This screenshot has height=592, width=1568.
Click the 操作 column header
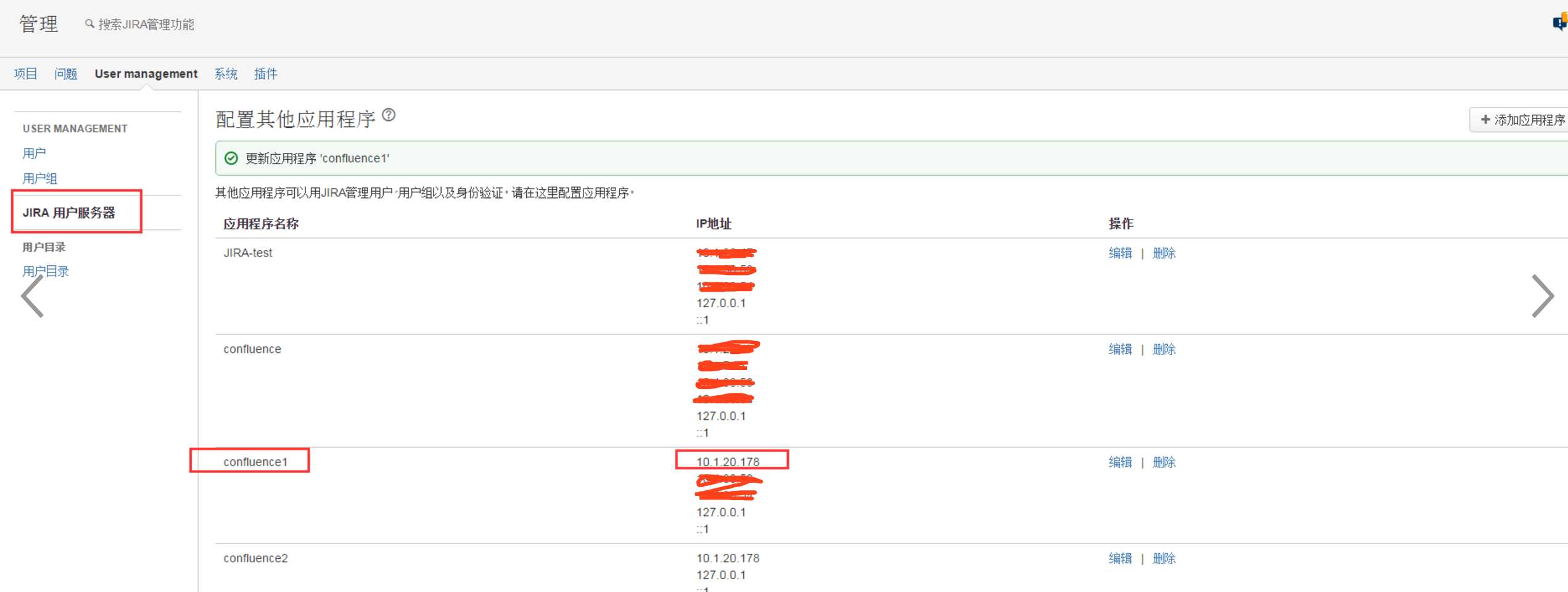(x=1121, y=224)
